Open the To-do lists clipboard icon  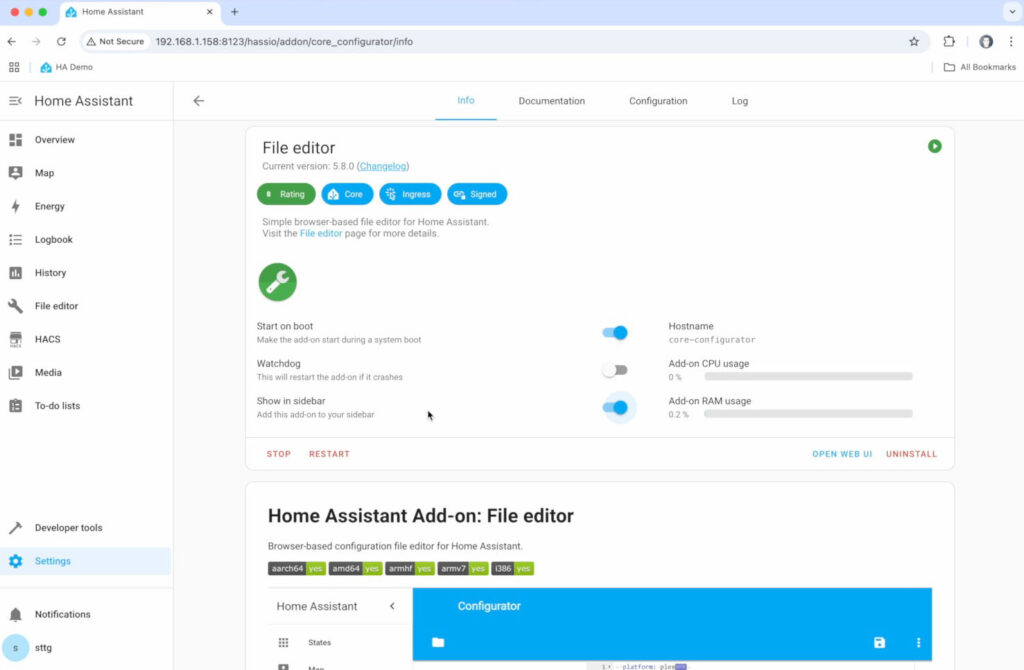16,406
